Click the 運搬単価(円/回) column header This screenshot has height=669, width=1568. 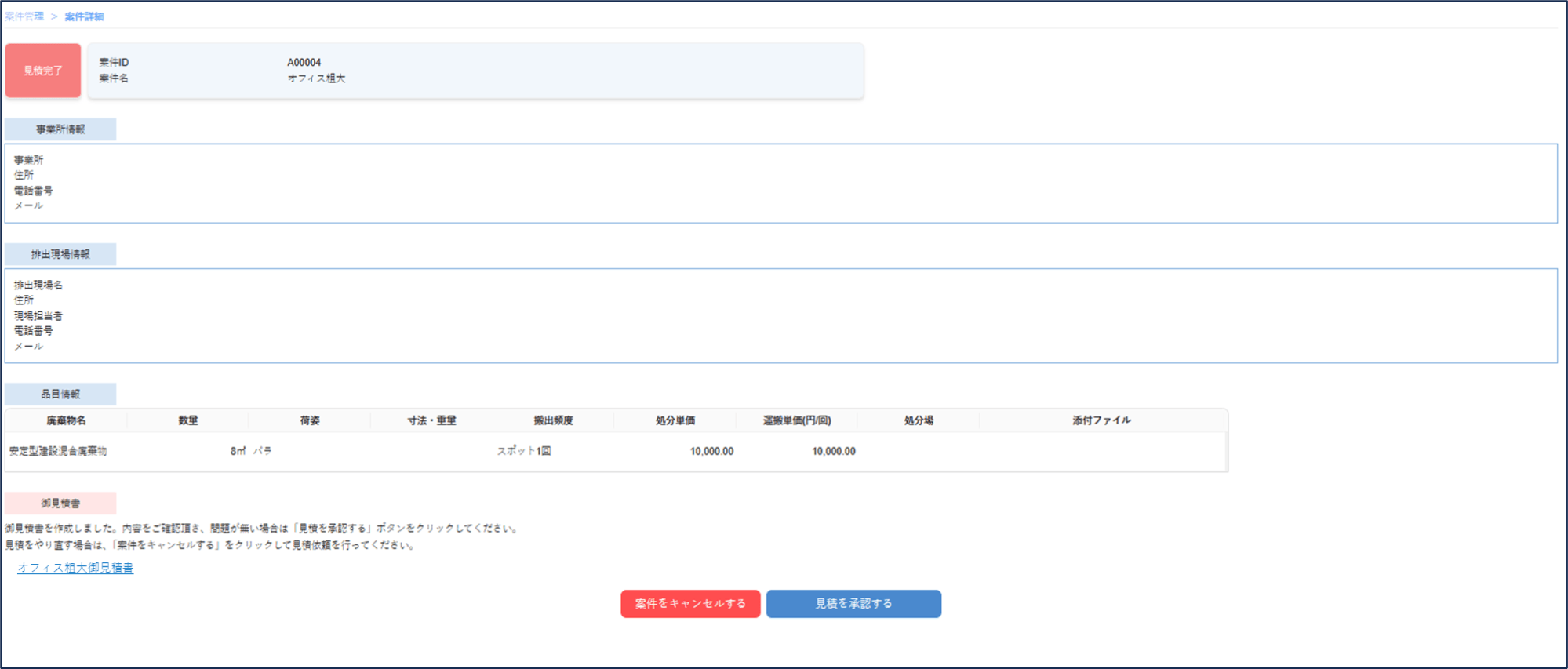point(796,420)
